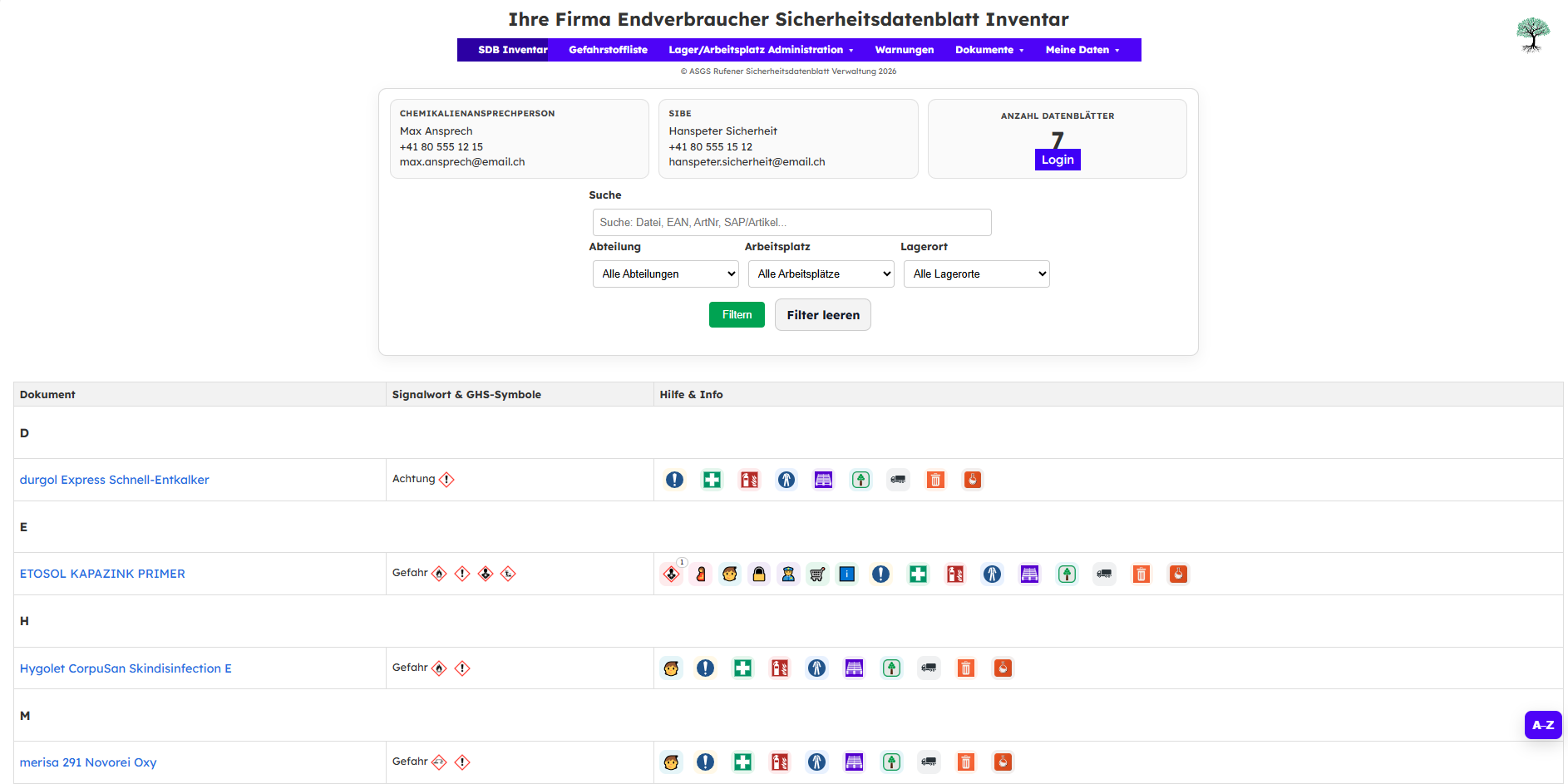Screen dimensions: 1568x784
Task: Open youth face icon in Hygolet CorpuSan row
Action: (672, 668)
